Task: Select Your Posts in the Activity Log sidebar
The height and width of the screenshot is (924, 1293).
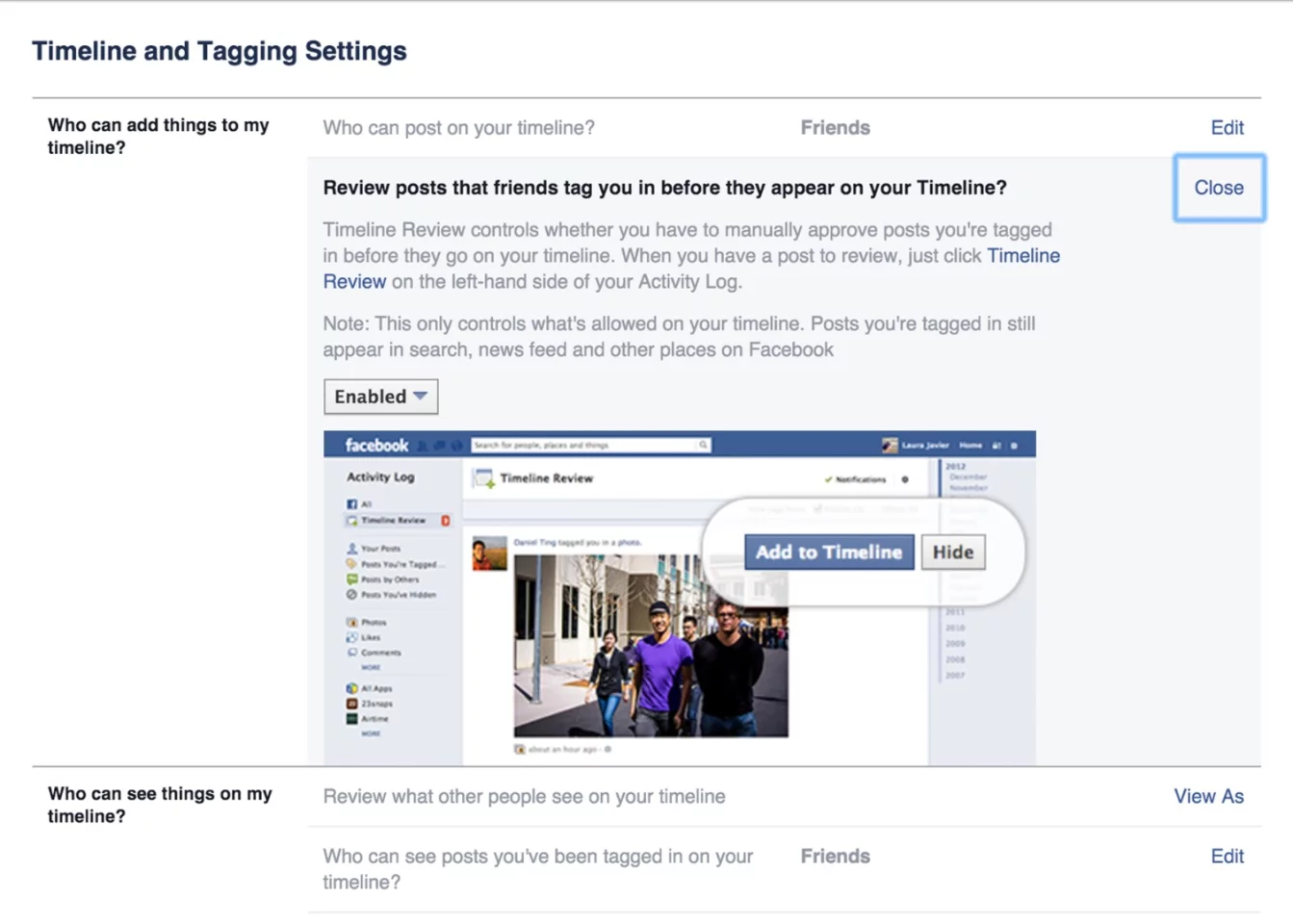Action: (380, 548)
